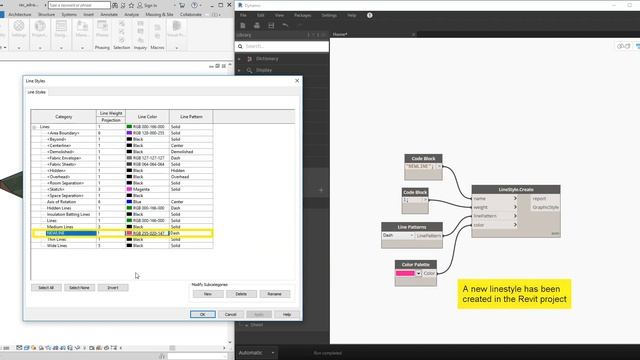Click Select None in Line Styles dialog

click(x=79, y=288)
